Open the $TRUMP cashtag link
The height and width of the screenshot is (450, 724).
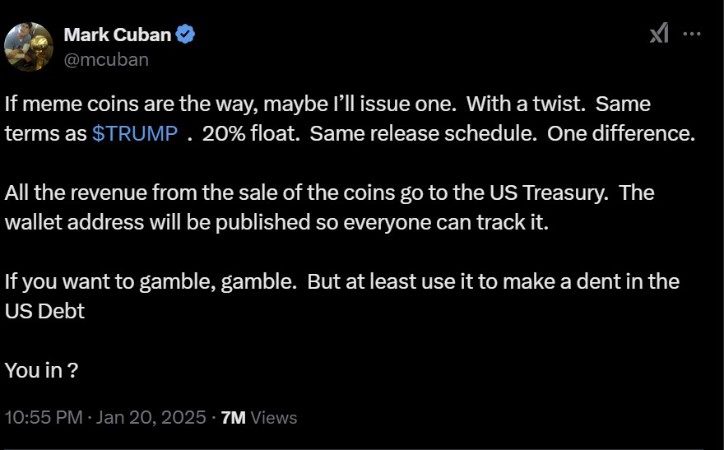pyautogui.click(x=135, y=135)
